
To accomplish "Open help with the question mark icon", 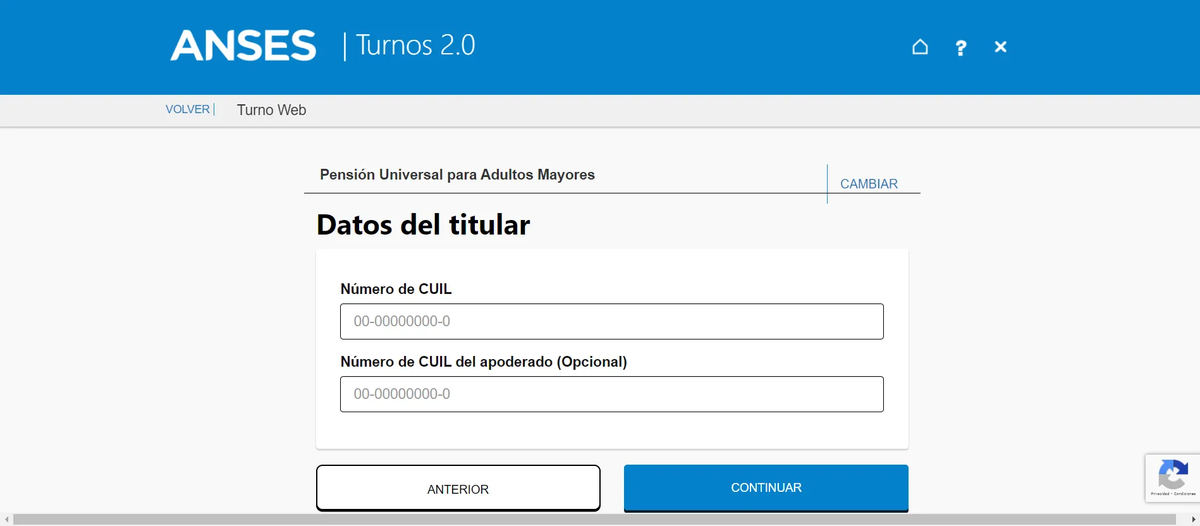I will coord(960,47).
